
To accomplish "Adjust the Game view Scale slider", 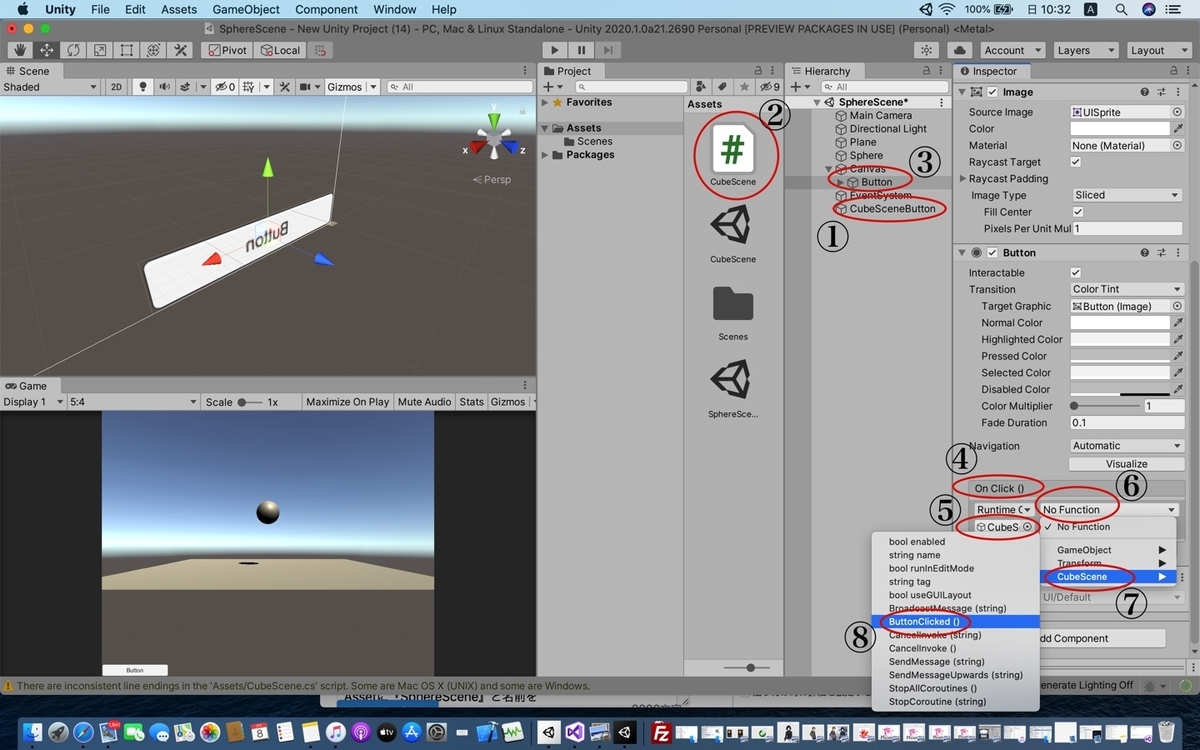I will tap(250, 402).
